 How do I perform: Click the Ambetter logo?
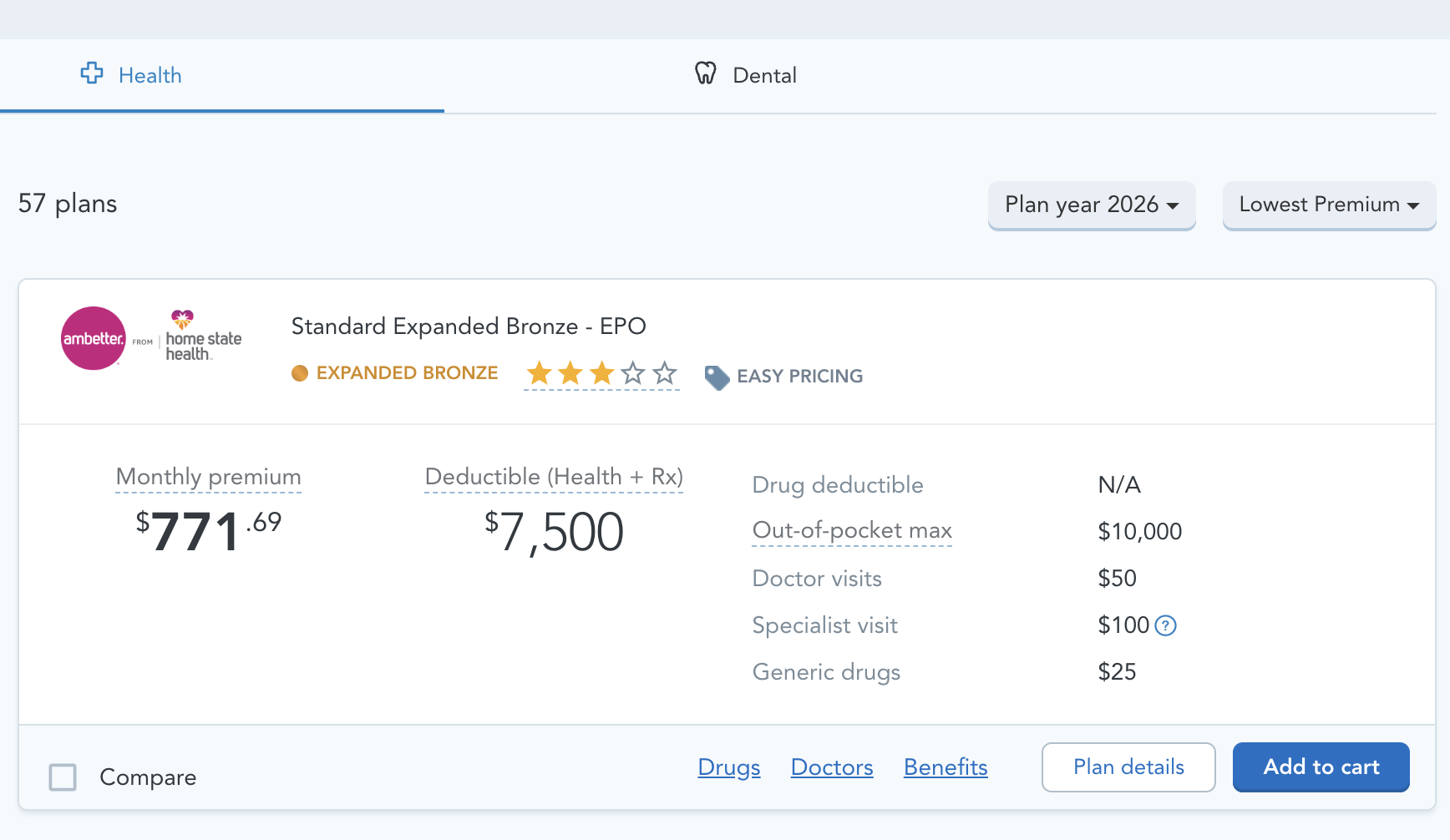point(94,338)
